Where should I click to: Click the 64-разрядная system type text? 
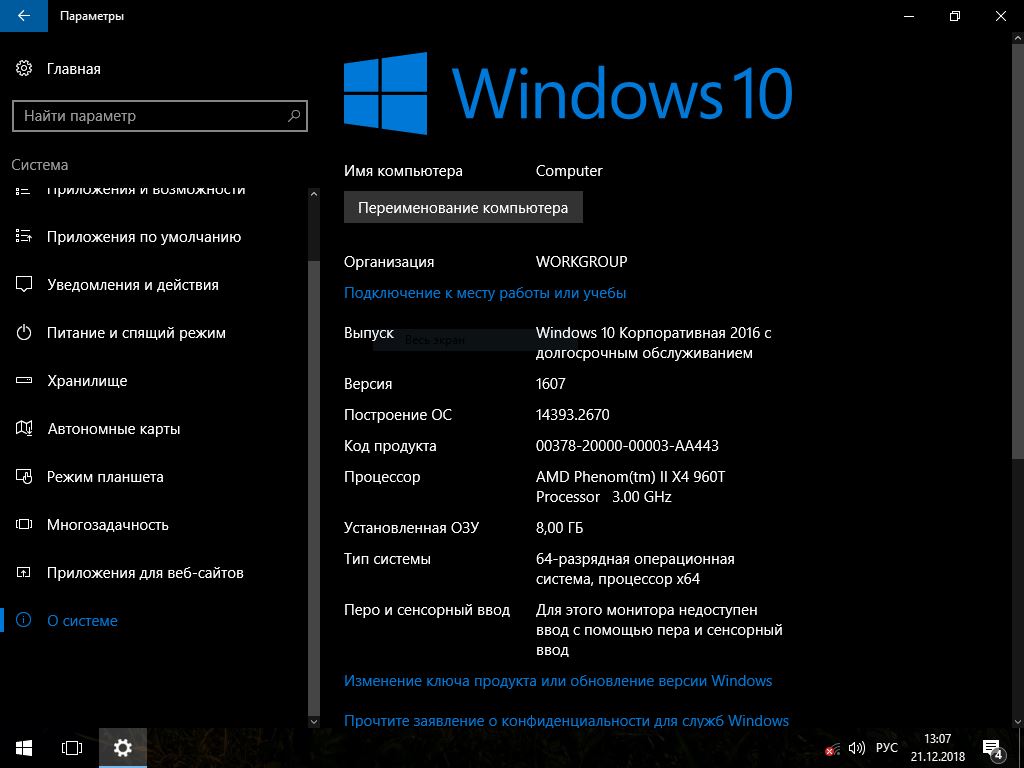[x=635, y=569]
